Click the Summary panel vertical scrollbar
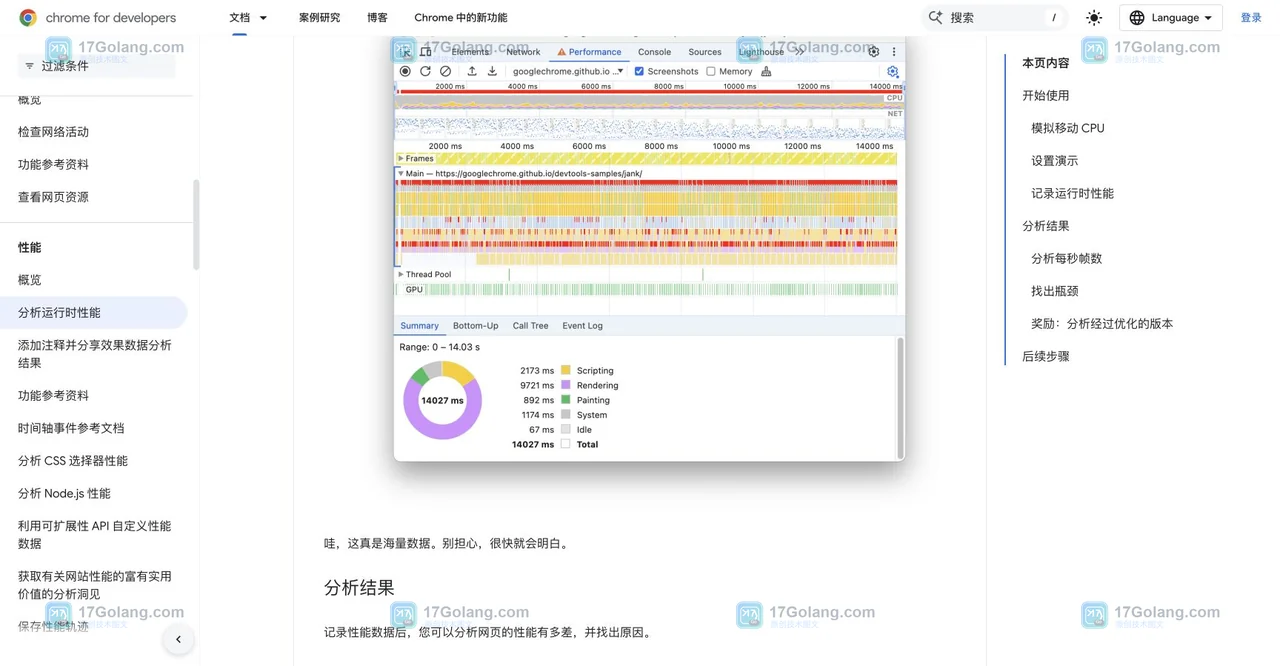This screenshot has height=666, width=1280. click(900, 397)
